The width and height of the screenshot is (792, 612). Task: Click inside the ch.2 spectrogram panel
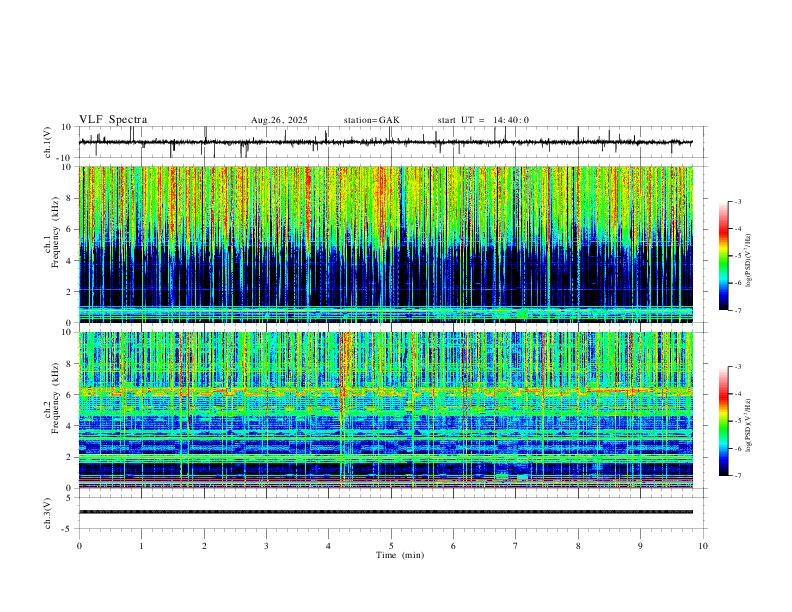pos(386,410)
